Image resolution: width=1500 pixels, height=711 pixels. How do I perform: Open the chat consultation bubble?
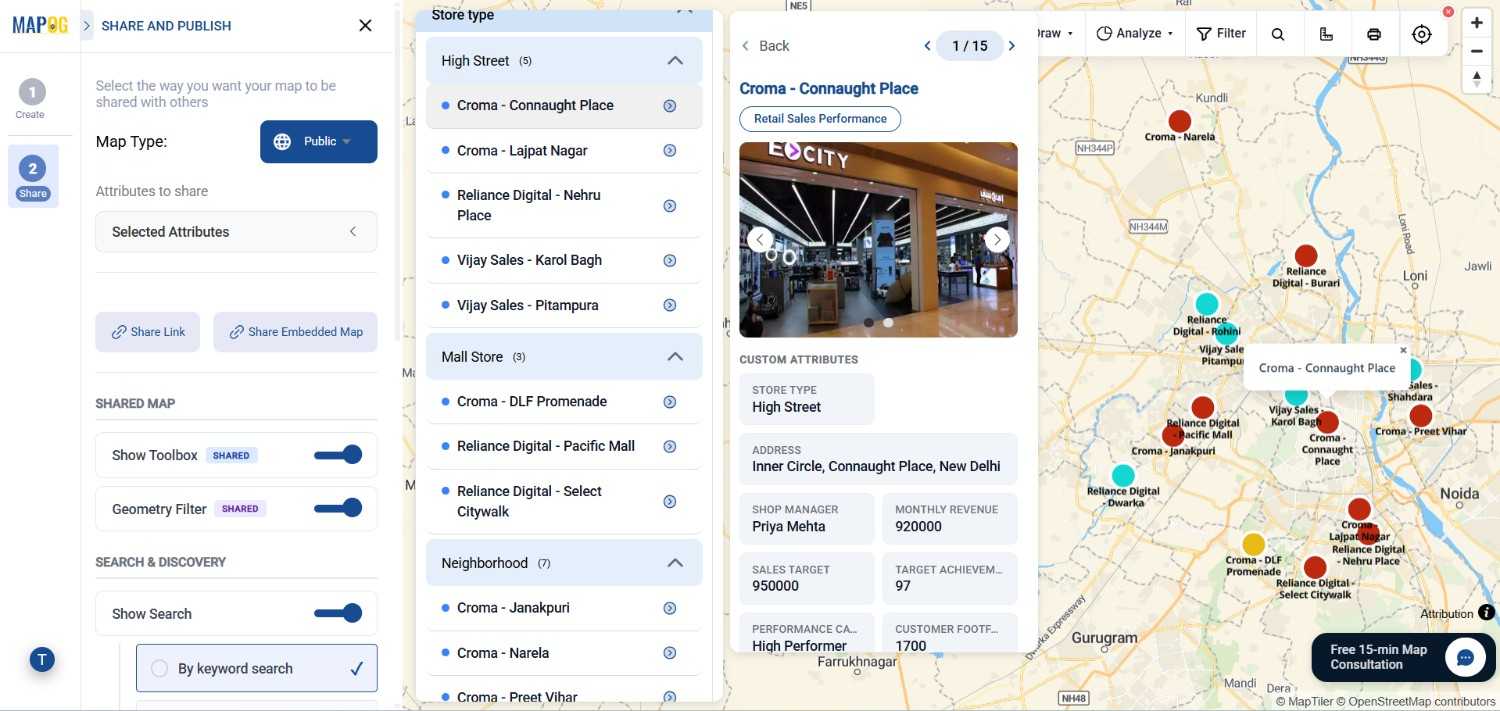1465,657
